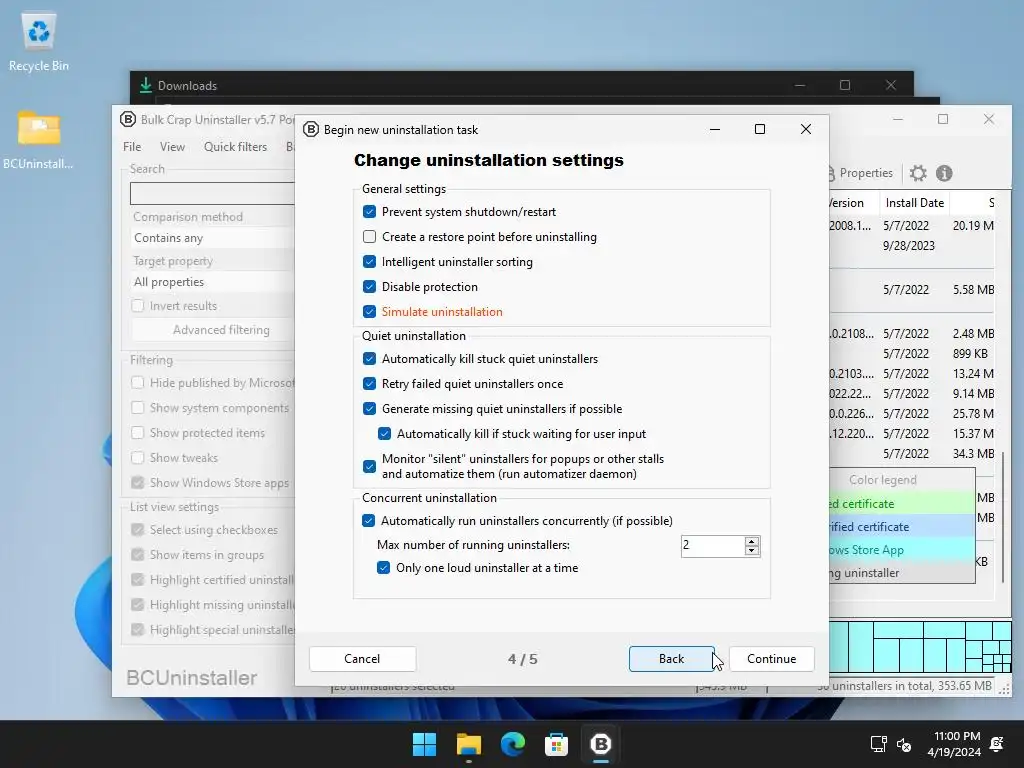The width and height of the screenshot is (1024, 768).
Task: Toggle Show protected items
Action: [x=138, y=433]
